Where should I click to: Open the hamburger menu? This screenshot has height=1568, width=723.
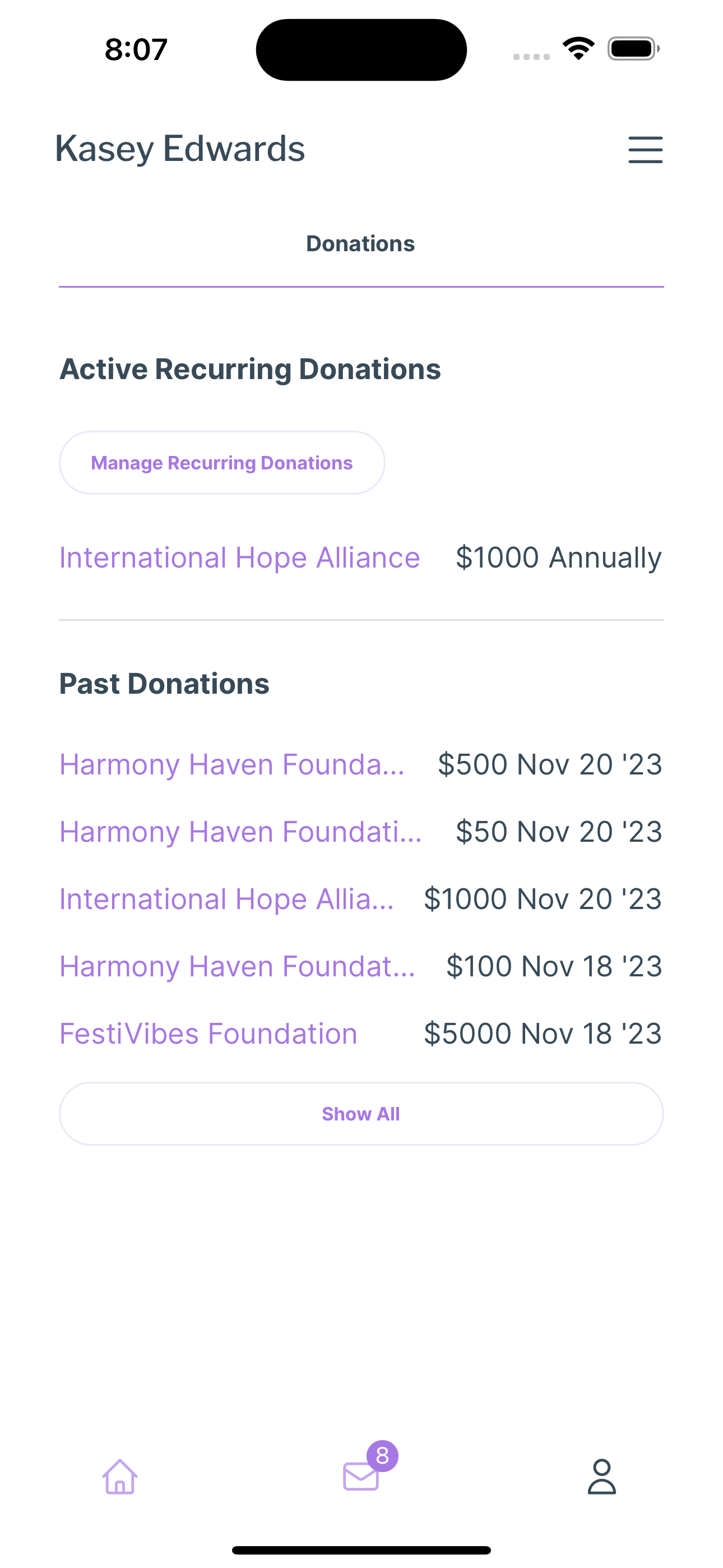(645, 150)
